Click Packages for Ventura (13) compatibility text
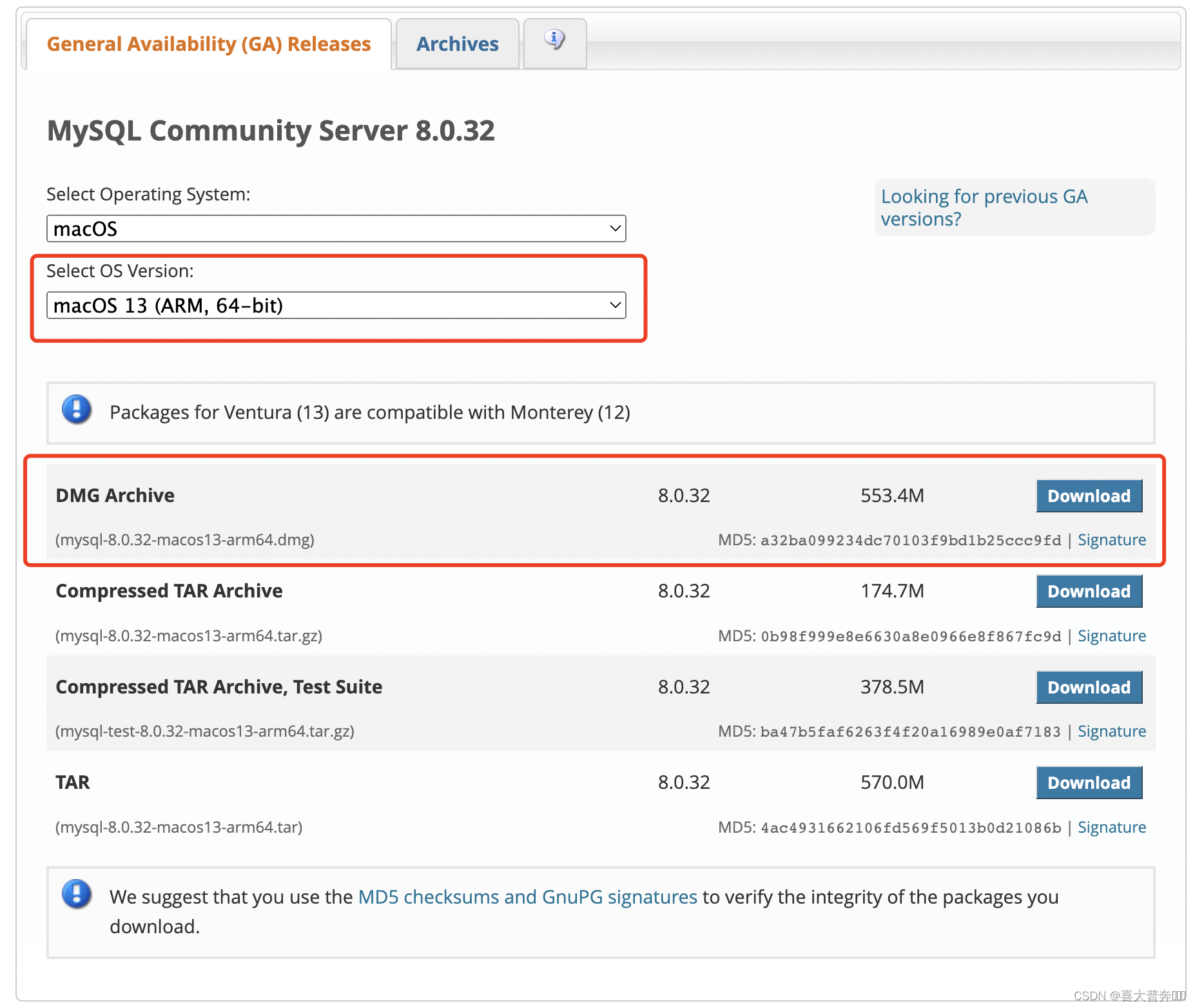Screen dimensions: 1195x1008 (370, 412)
